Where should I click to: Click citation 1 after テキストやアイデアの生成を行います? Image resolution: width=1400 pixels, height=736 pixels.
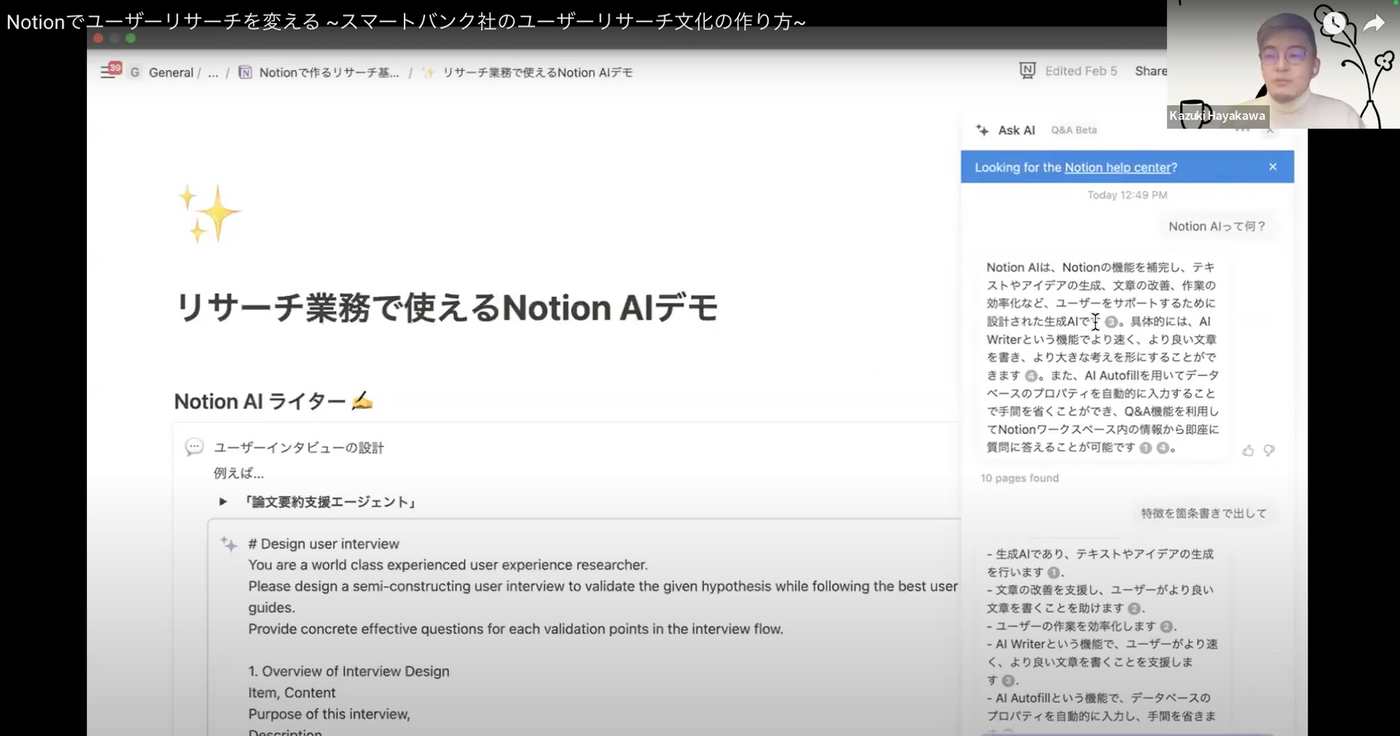[1053, 572]
